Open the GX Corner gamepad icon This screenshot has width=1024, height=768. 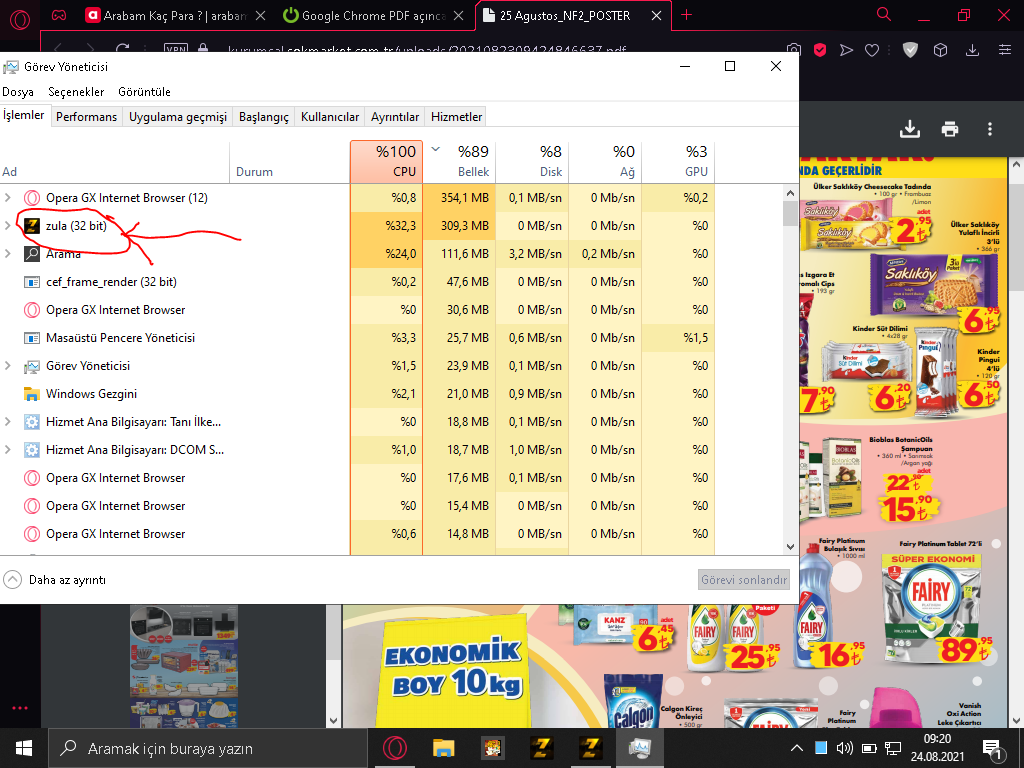59,16
